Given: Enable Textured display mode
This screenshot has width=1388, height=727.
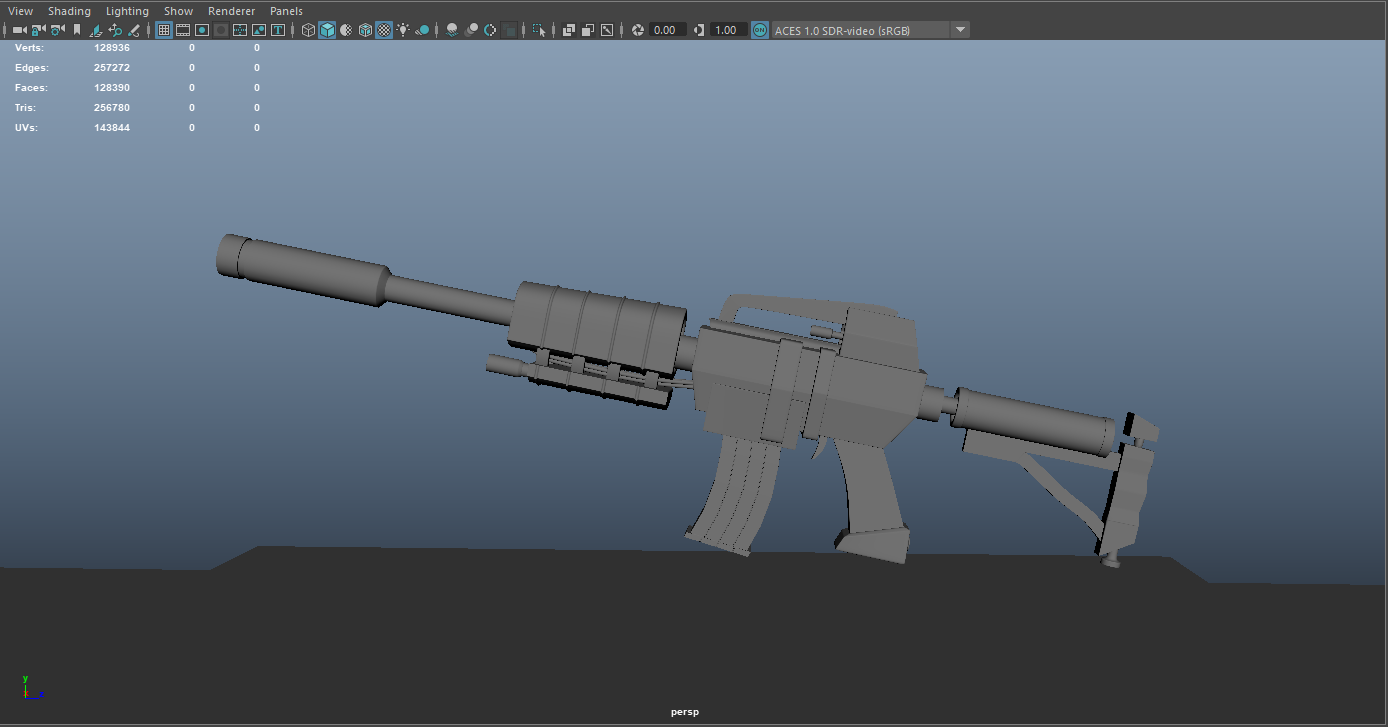Looking at the screenshot, I should point(384,30).
